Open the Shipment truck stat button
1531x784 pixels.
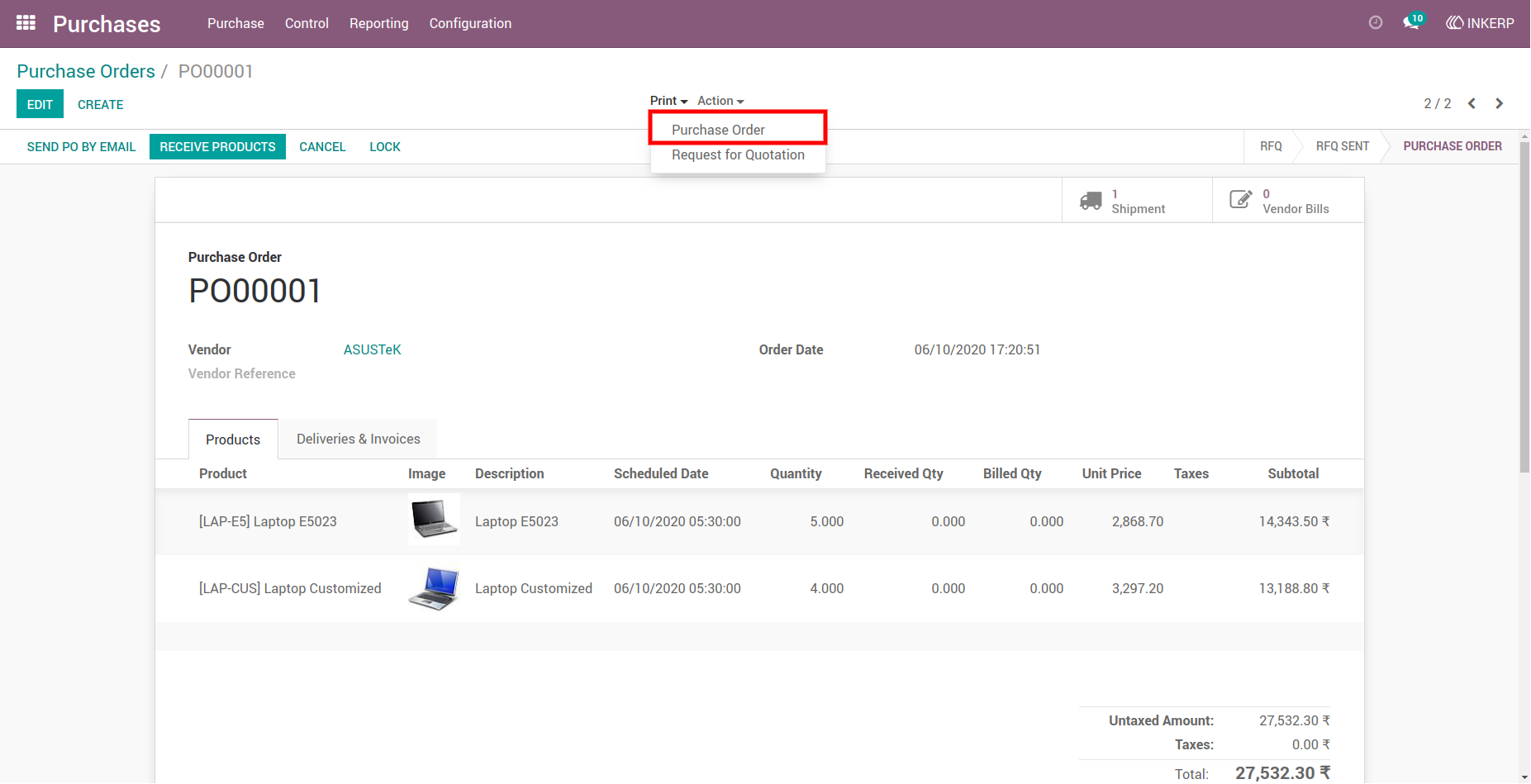pyautogui.click(x=1137, y=200)
